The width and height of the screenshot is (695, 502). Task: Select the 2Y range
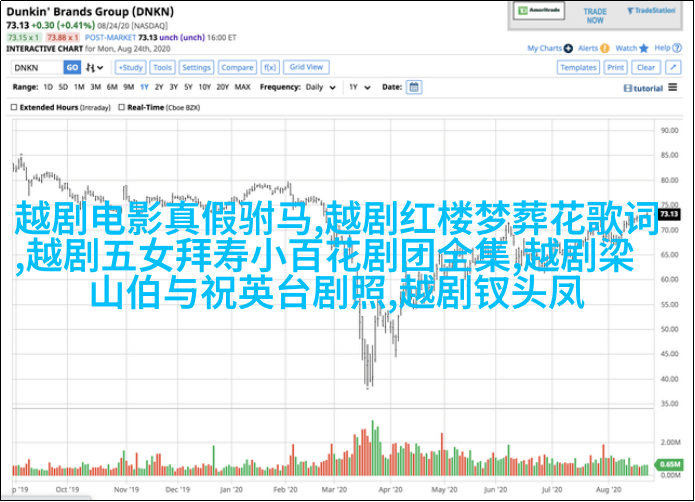159,87
